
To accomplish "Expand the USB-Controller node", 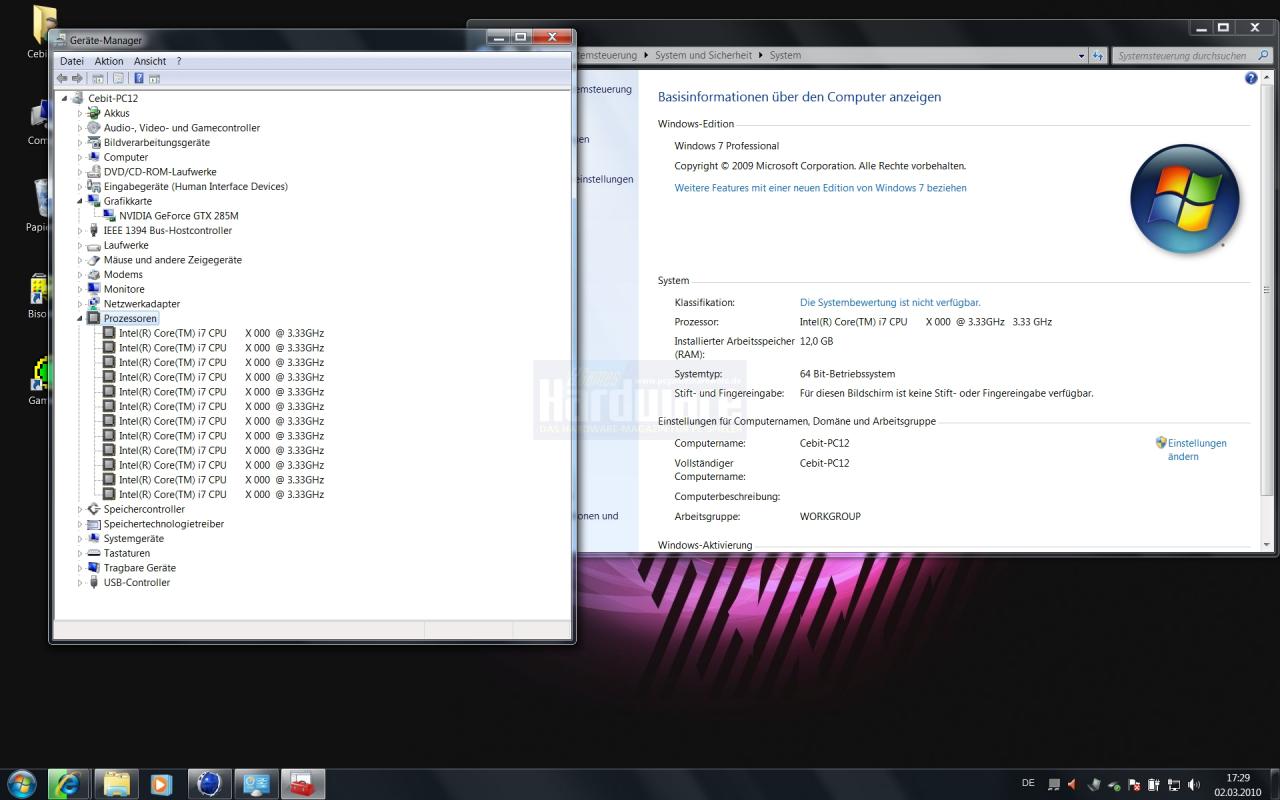I will 80,582.
